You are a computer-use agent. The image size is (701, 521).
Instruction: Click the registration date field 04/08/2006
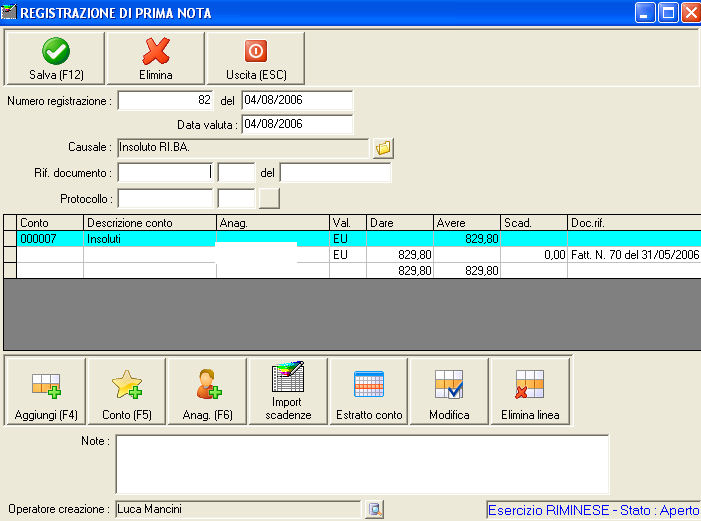297,100
